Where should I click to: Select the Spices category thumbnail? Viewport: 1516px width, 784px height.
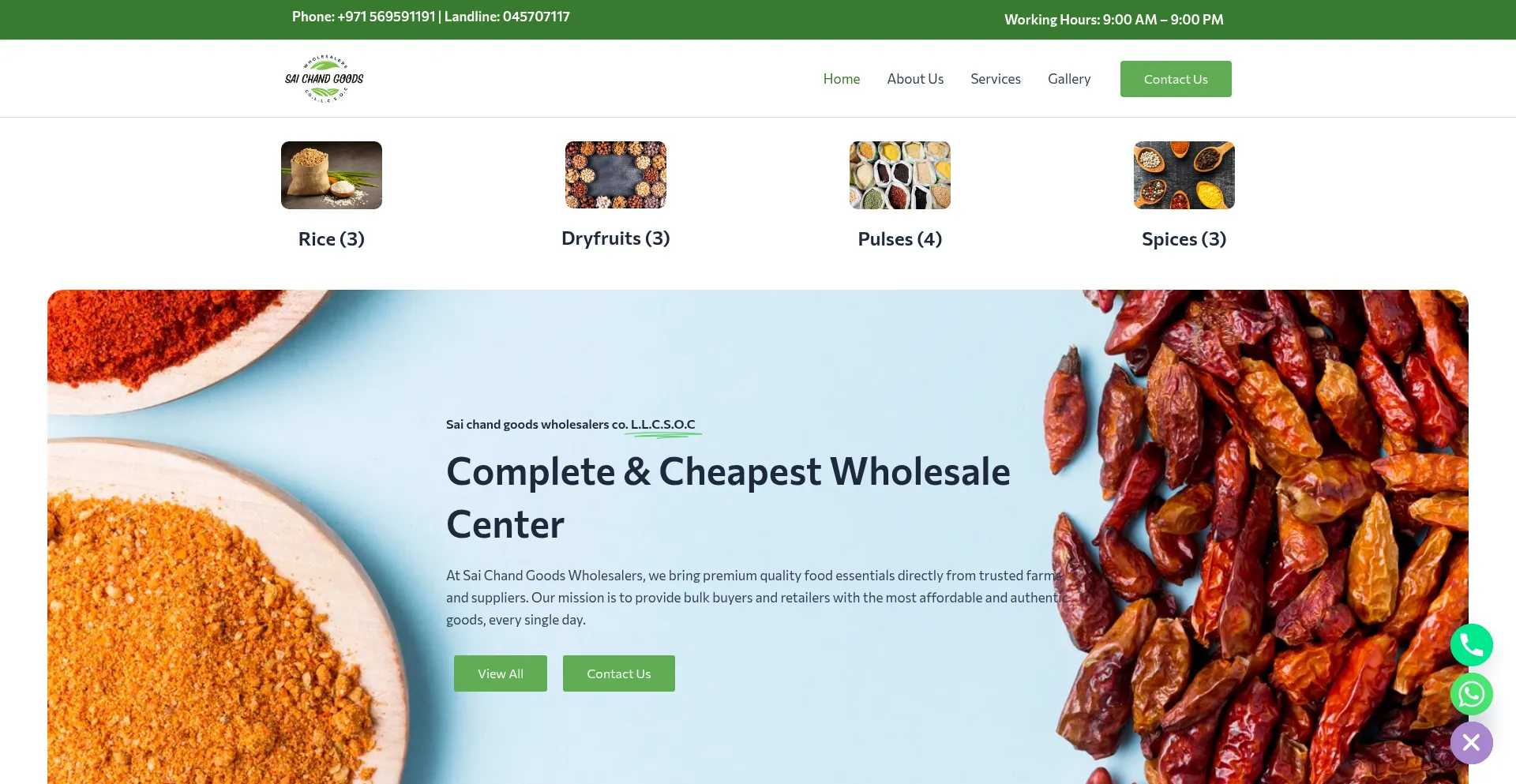(x=1184, y=175)
